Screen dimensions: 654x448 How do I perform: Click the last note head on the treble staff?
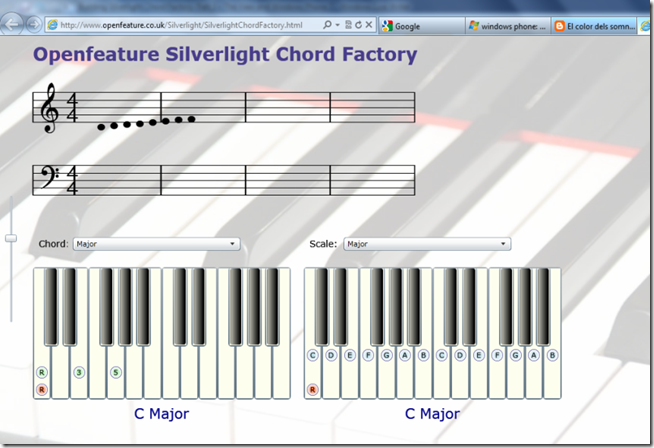click(x=191, y=119)
